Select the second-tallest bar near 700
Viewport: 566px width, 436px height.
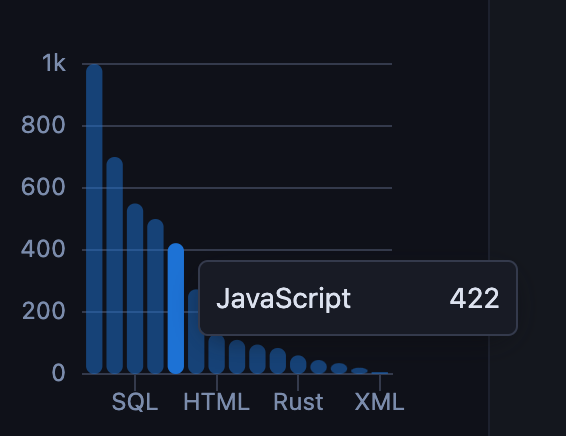coord(114,265)
